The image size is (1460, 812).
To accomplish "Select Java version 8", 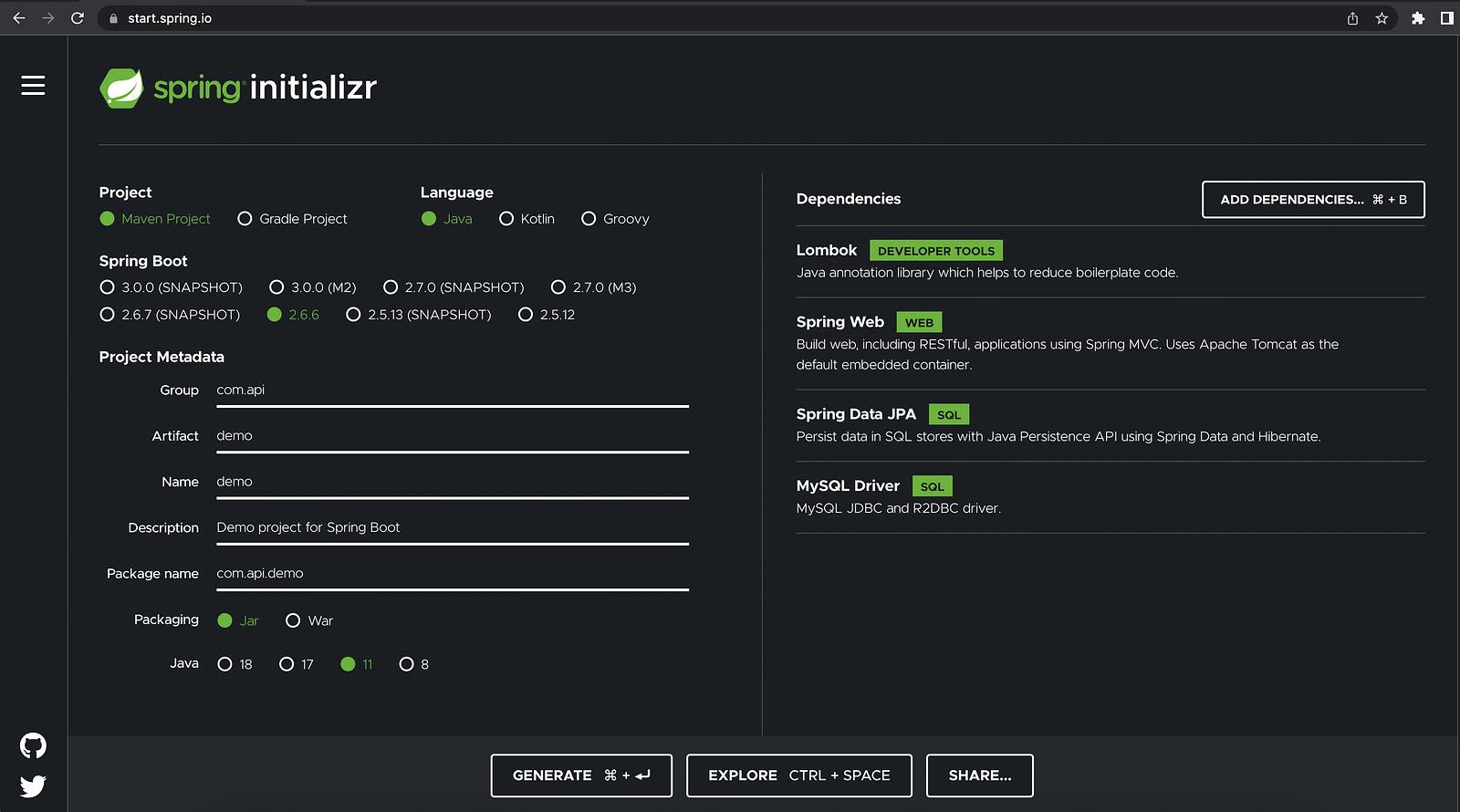I will pos(414,664).
